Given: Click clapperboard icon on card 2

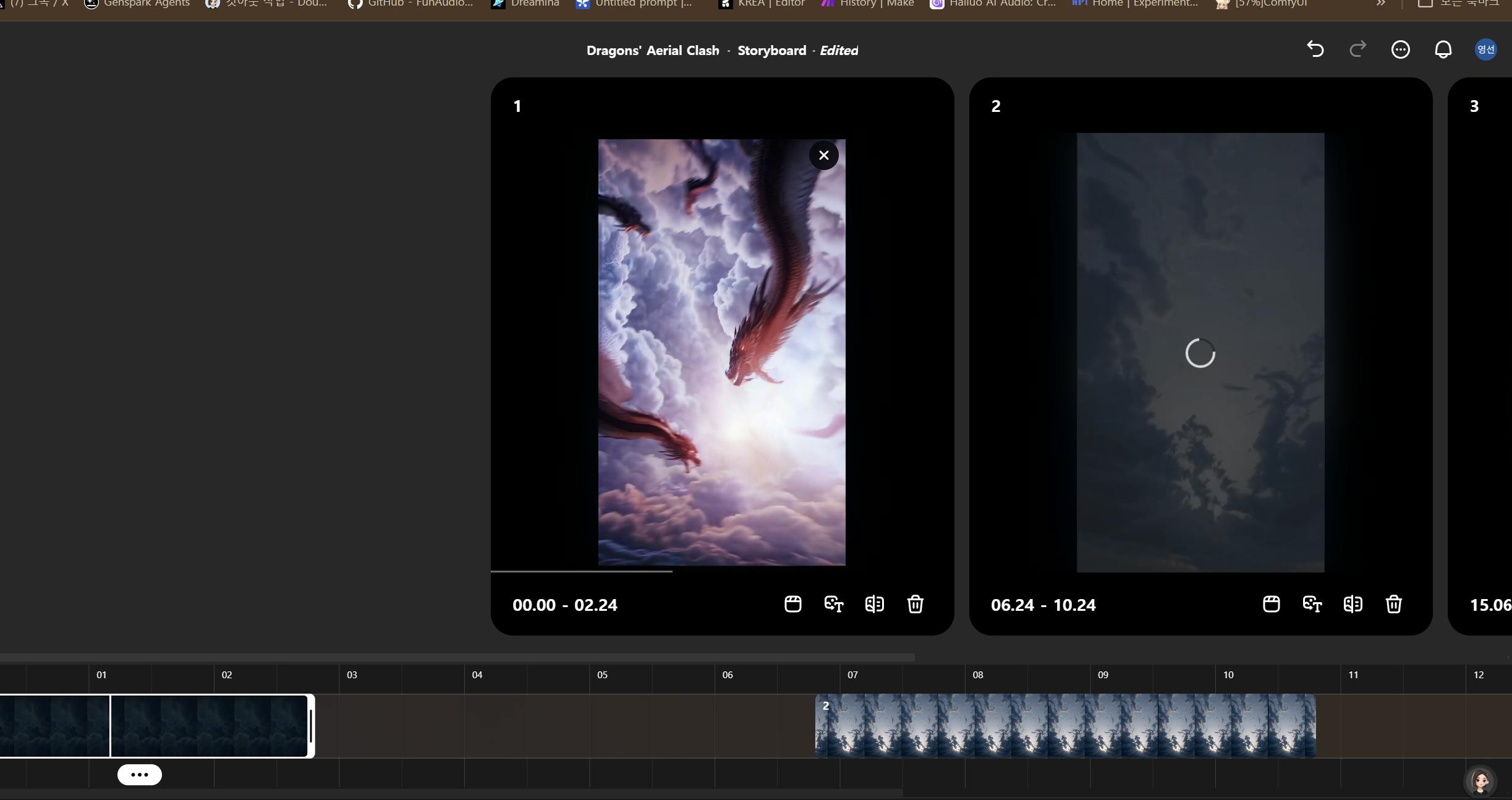Looking at the screenshot, I should click(1271, 604).
